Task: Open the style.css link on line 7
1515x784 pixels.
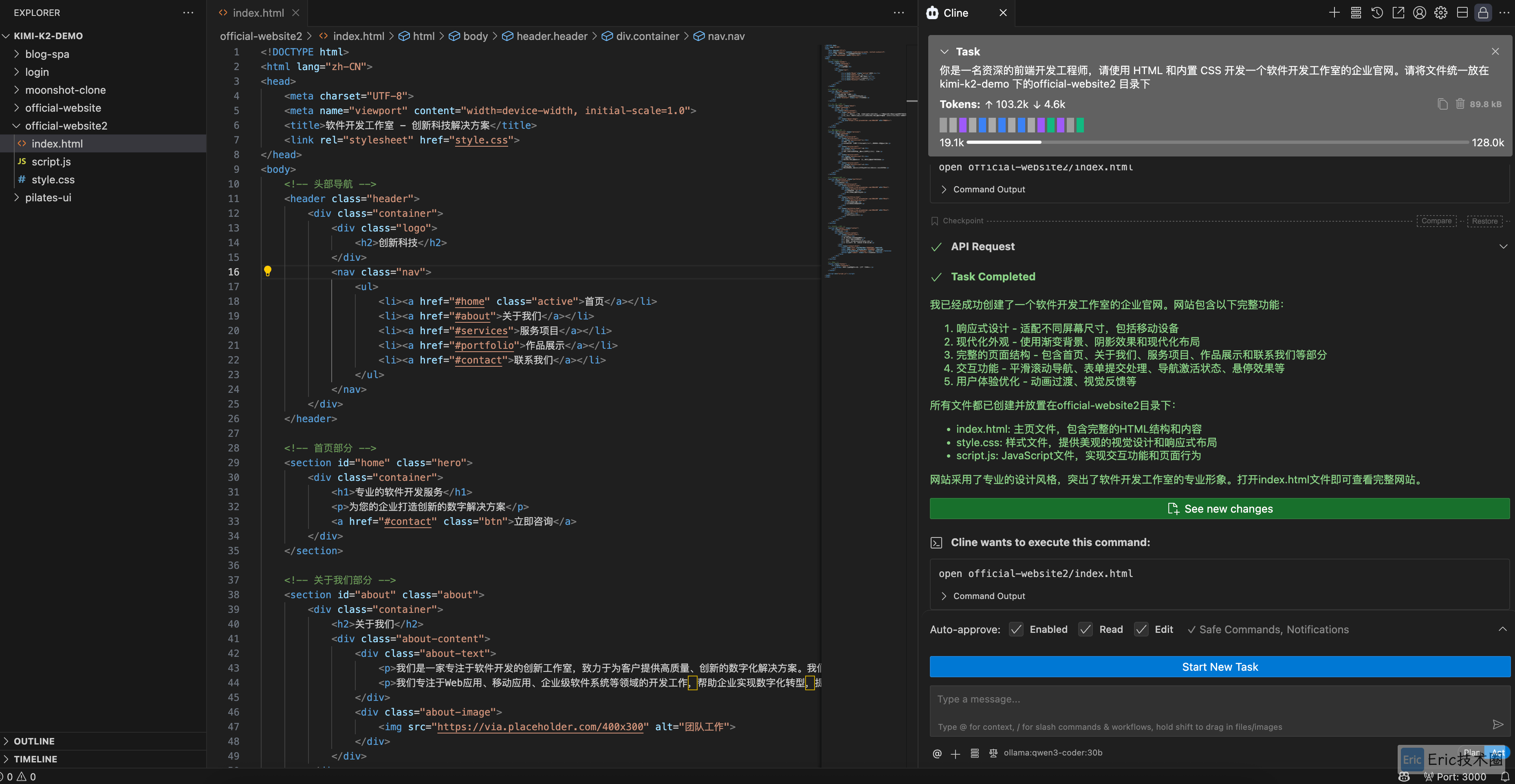Action: [x=480, y=140]
